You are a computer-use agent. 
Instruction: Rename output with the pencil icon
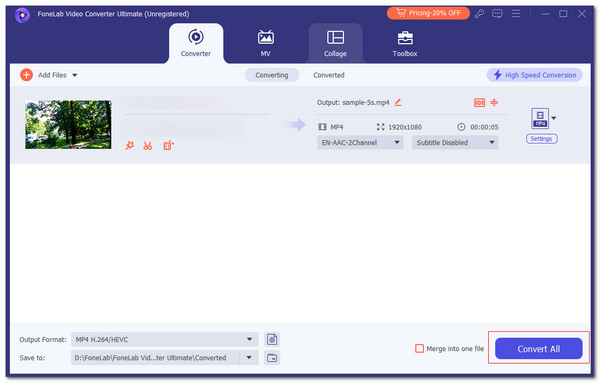coord(398,102)
